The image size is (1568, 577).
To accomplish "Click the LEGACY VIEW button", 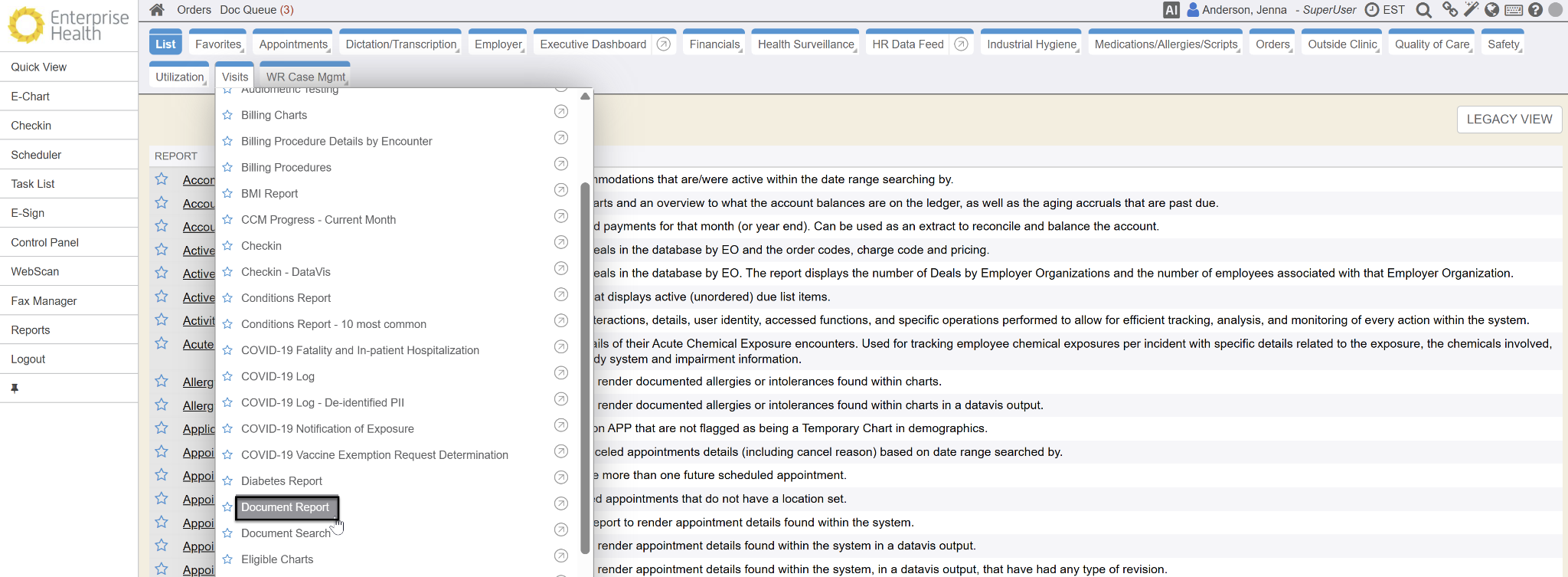I will click(x=1508, y=120).
